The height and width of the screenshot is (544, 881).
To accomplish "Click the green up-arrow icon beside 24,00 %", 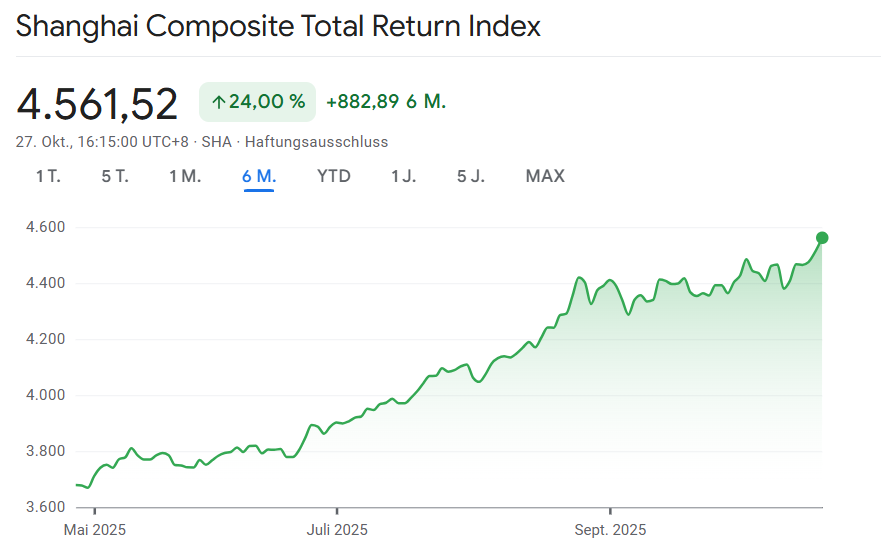I will (x=218, y=102).
